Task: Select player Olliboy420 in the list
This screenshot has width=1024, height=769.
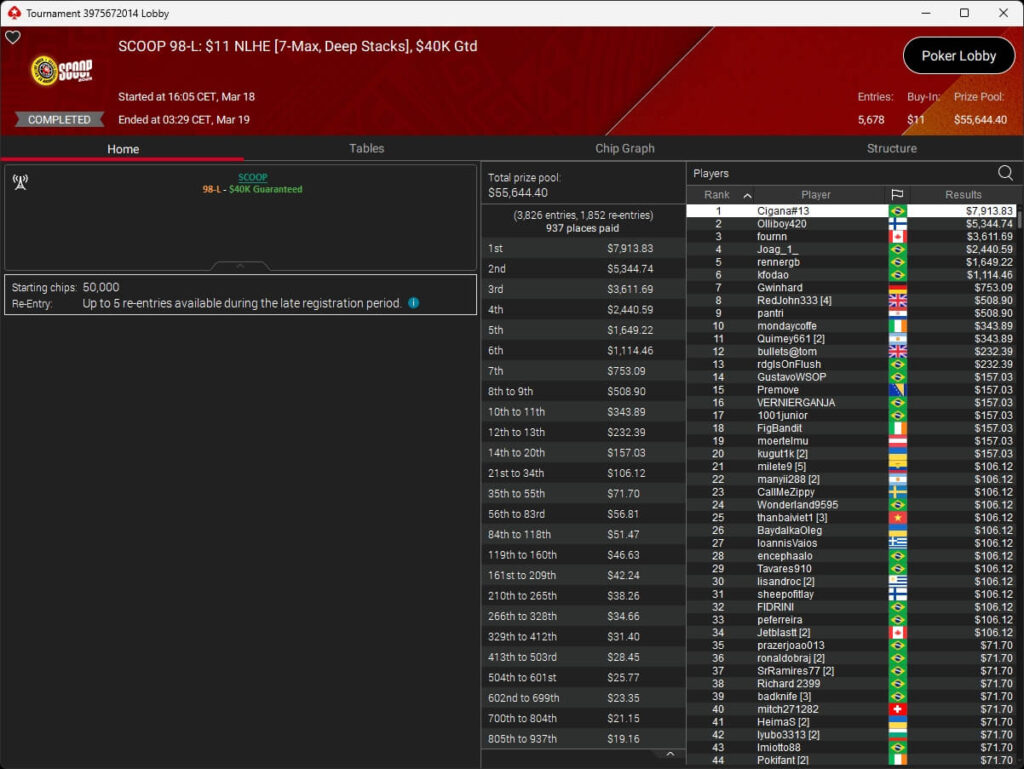Action: [782, 224]
